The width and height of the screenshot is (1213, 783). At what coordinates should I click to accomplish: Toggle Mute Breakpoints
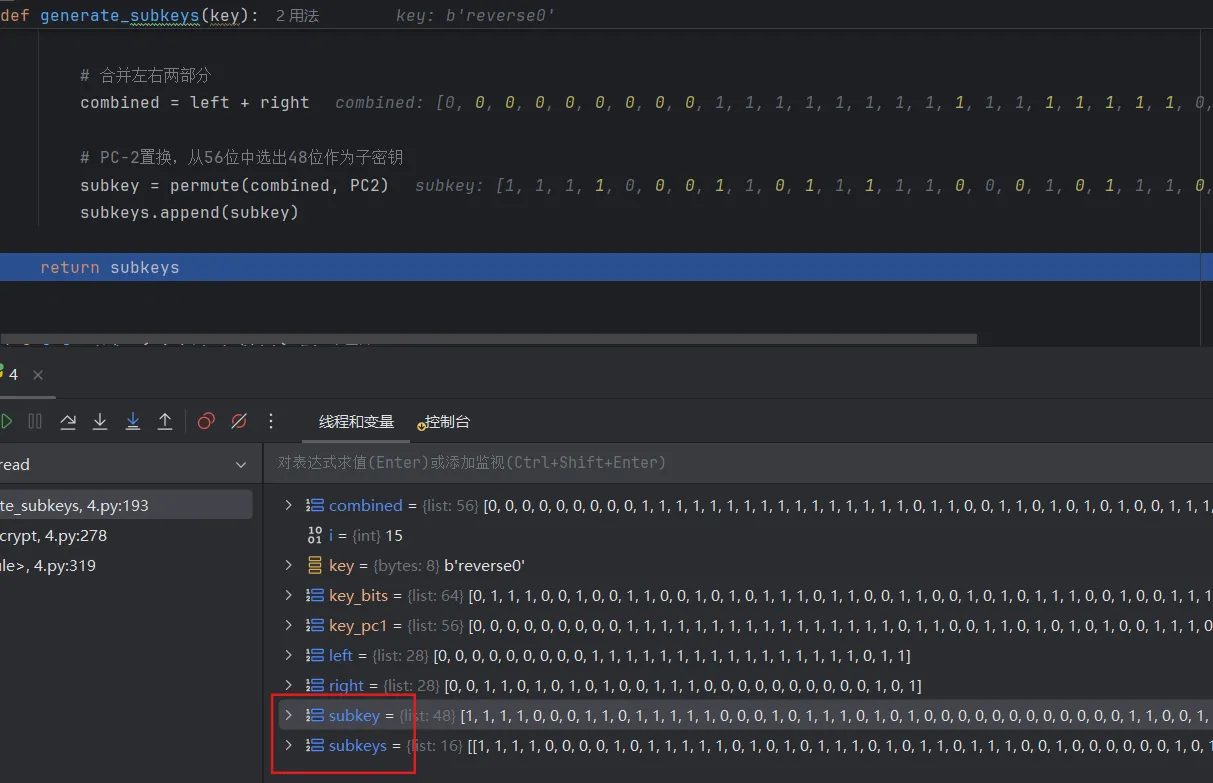pos(239,421)
